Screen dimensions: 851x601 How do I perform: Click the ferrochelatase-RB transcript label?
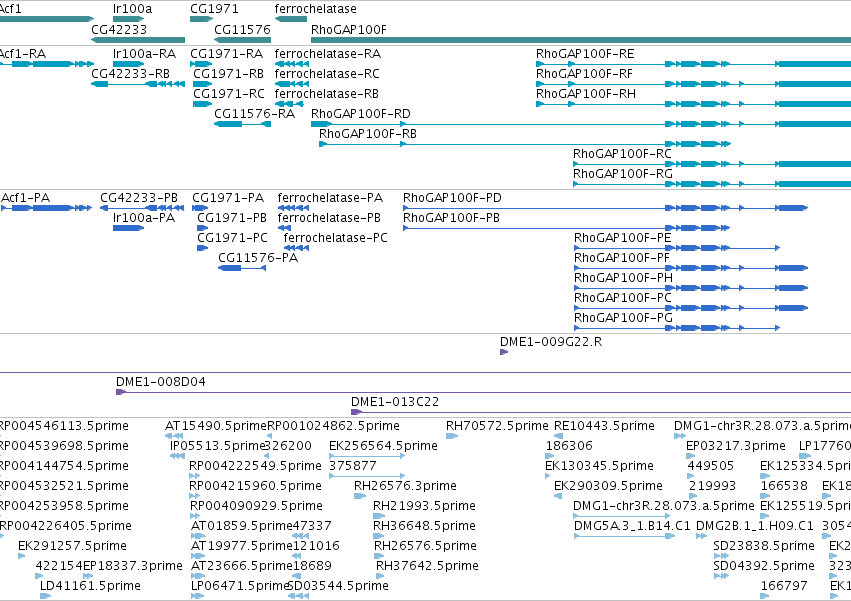click(327, 94)
